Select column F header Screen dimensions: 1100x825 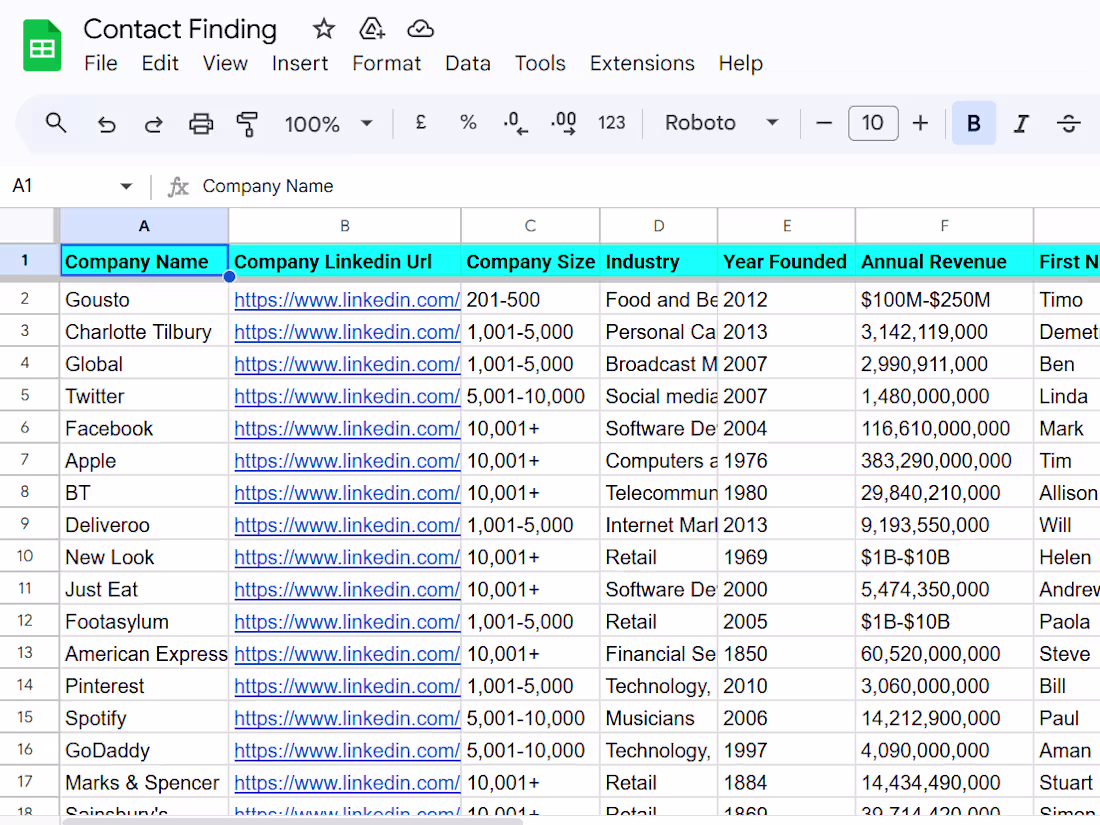(x=944, y=226)
